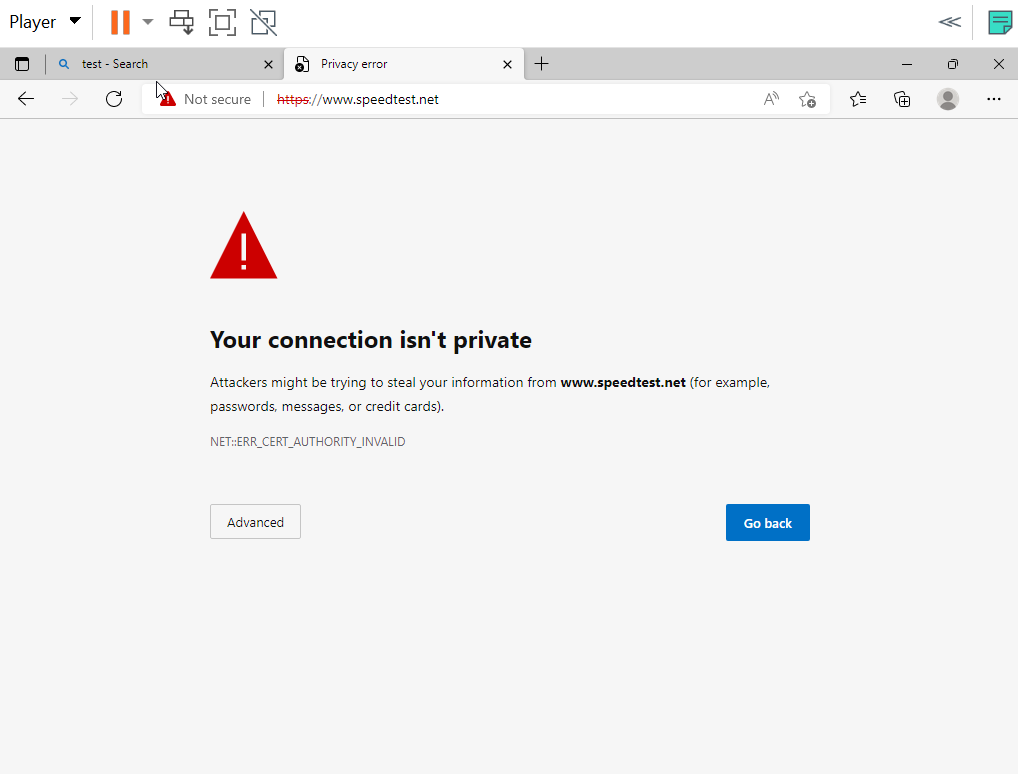Open the user profile avatar
This screenshot has width=1018, height=774.
pos(948,99)
